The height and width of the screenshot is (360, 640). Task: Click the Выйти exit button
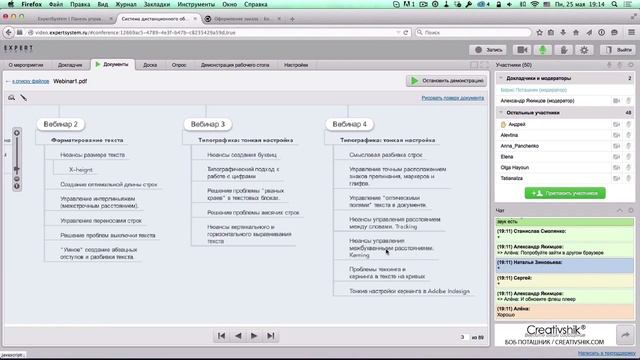pos(618,50)
